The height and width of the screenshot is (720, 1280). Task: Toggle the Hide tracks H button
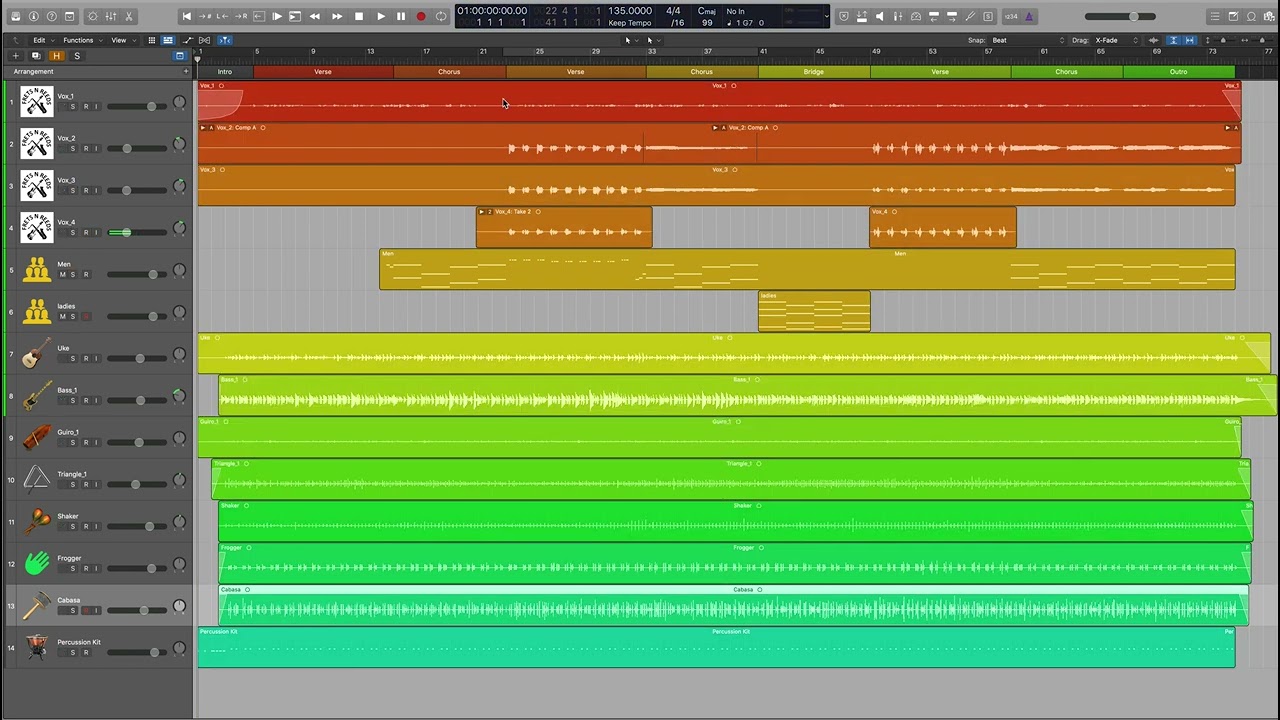[57, 56]
